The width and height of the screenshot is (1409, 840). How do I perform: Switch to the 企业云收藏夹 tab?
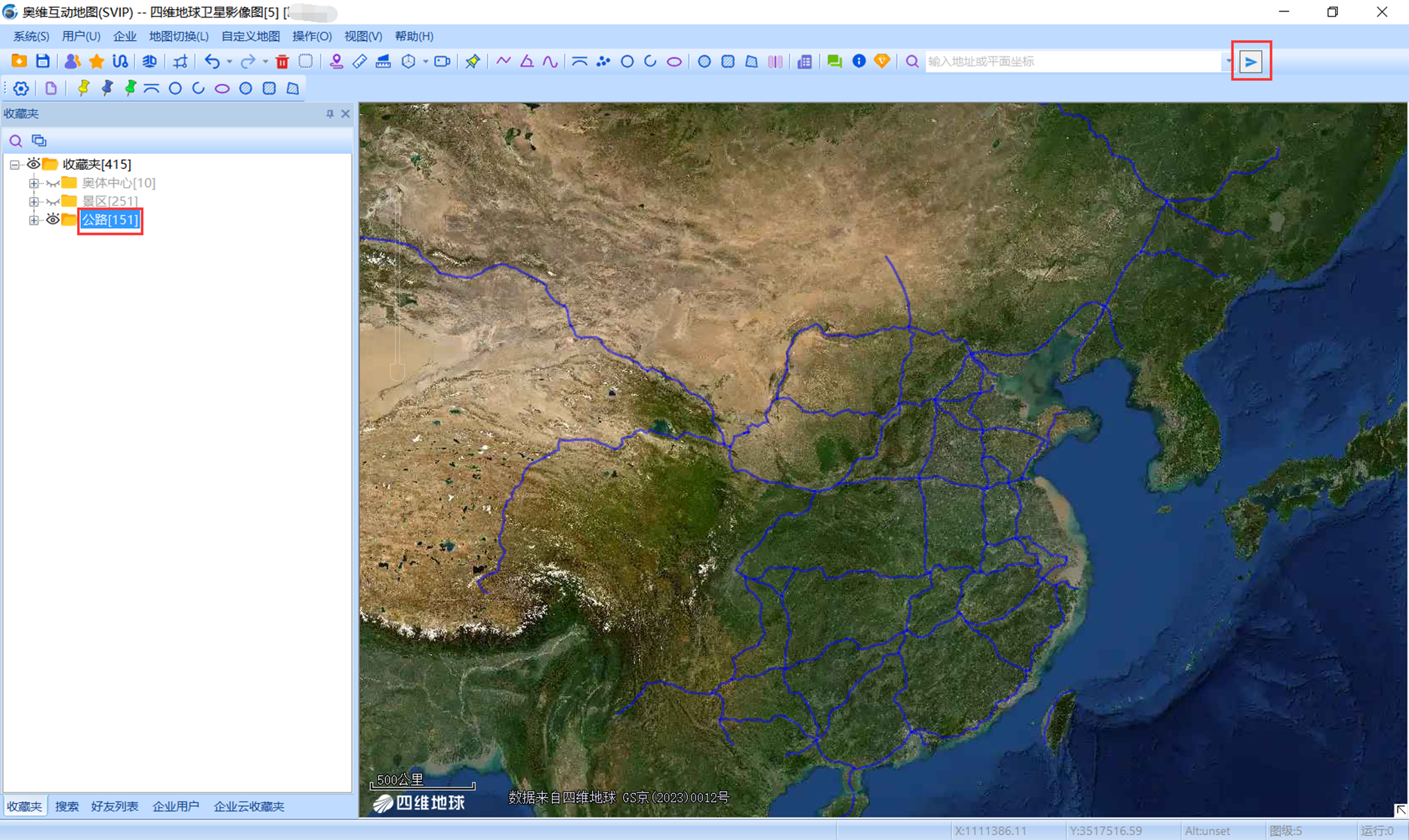pos(248,806)
